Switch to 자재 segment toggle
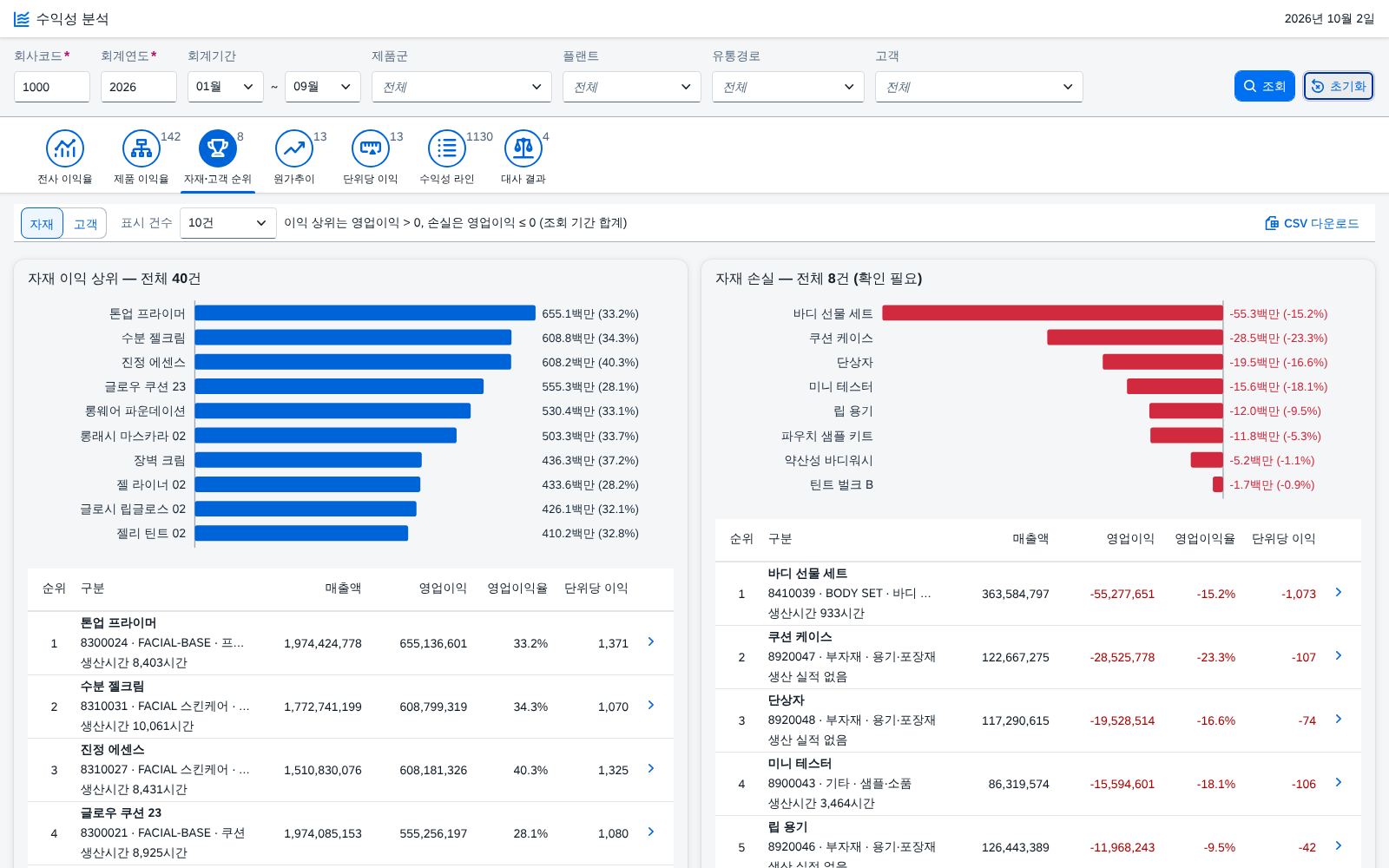Screen dimensions: 1389x868 42,223
